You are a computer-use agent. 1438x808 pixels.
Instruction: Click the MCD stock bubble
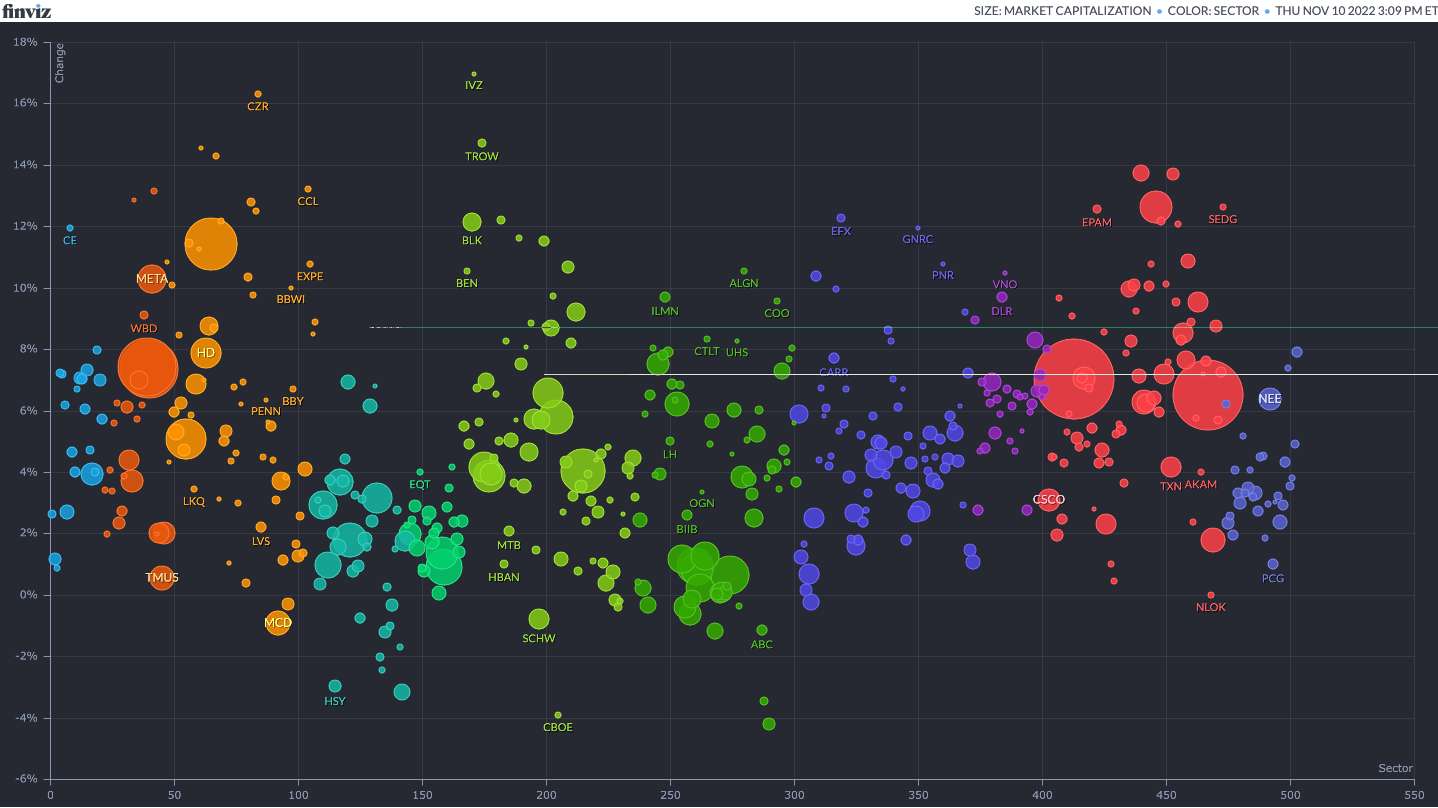click(x=278, y=623)
